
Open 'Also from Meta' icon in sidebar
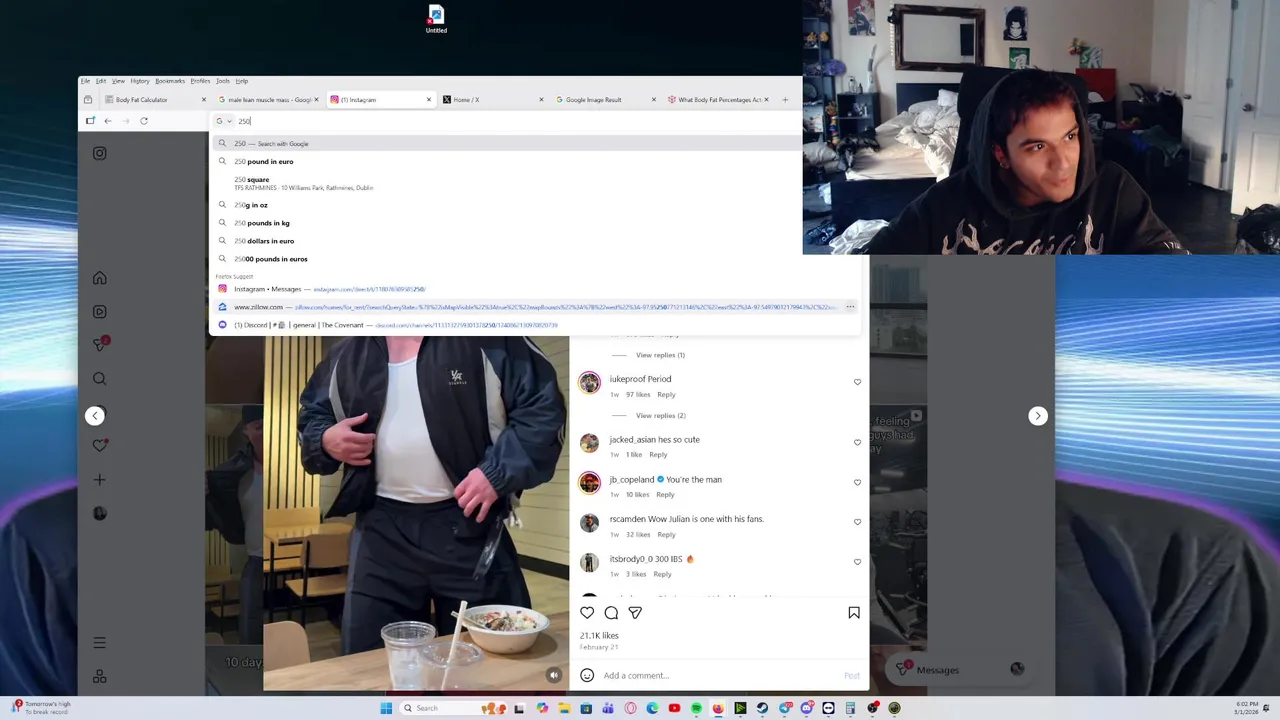tap(99, 677)
